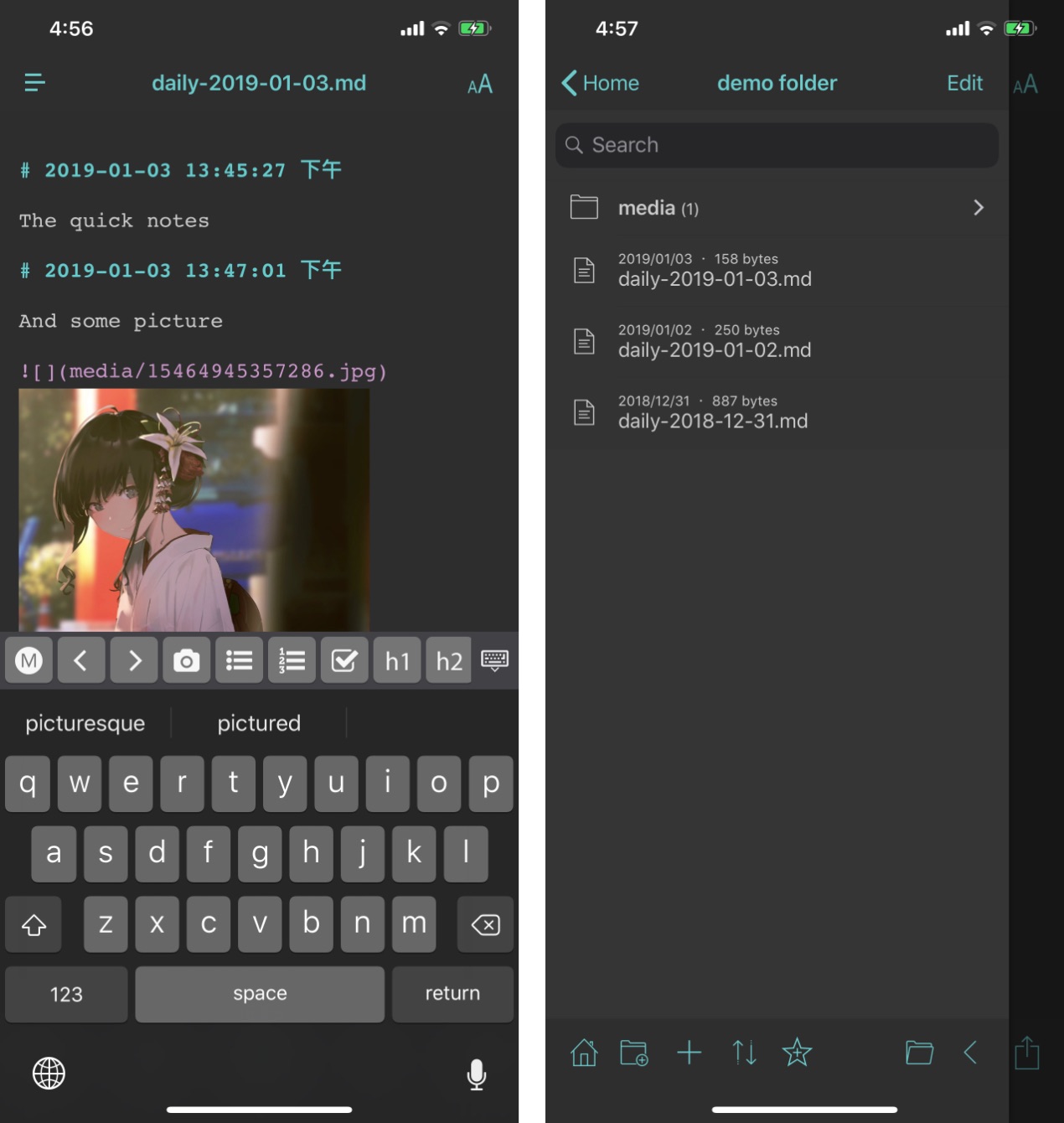Tap the sort arrows icon
This screenshot has height=1123, width=1064.
744,1053
